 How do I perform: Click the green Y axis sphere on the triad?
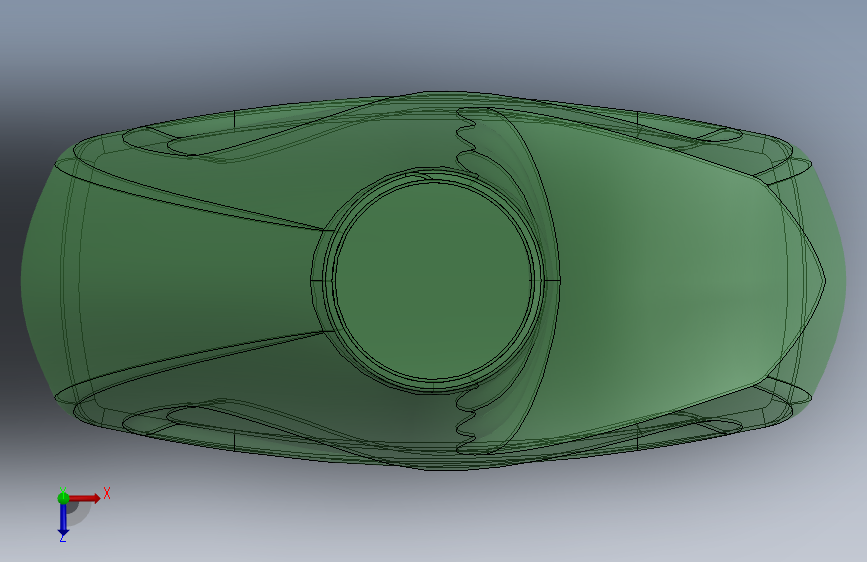[63, 497]
